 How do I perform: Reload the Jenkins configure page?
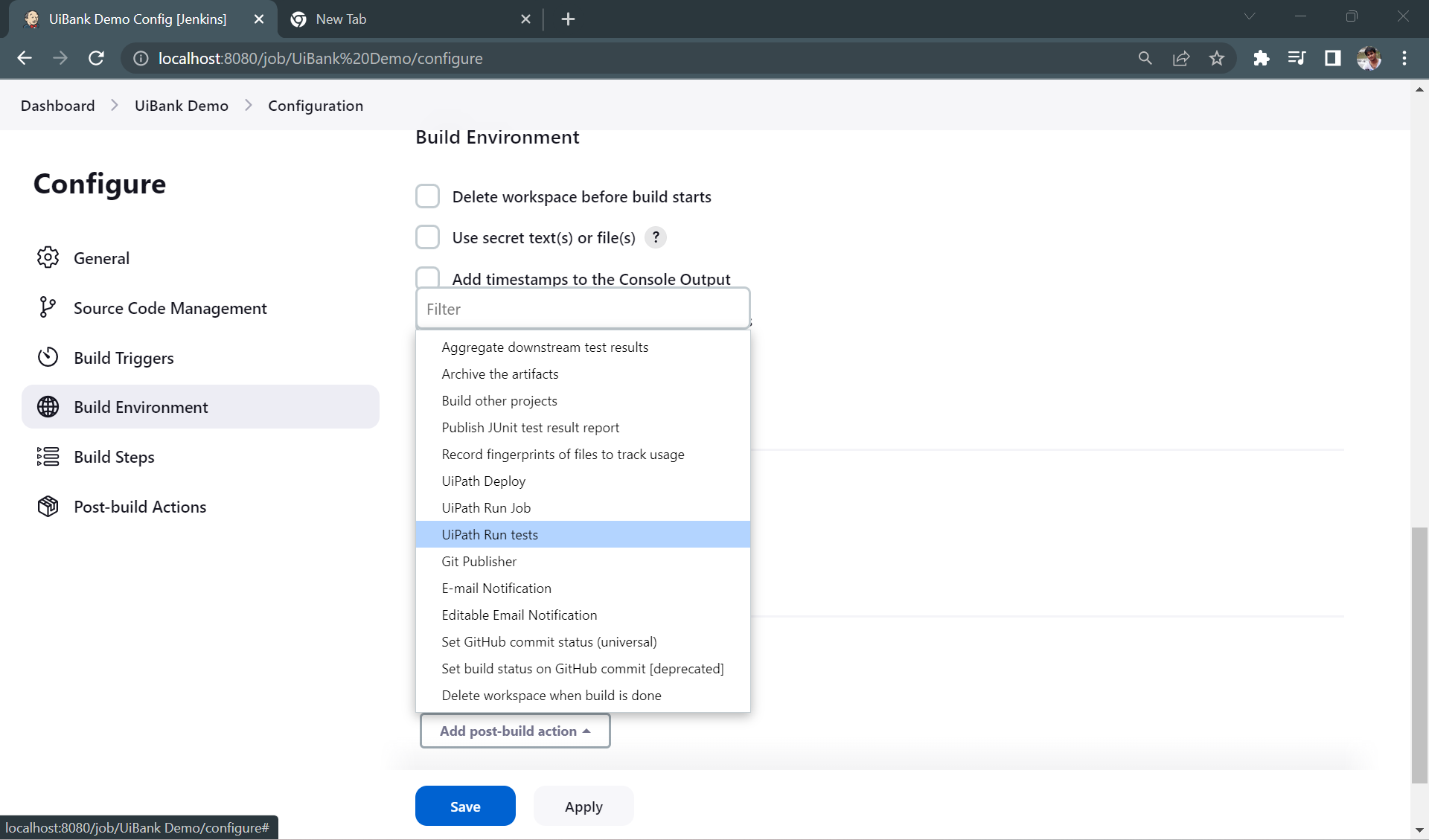[96, 58]
